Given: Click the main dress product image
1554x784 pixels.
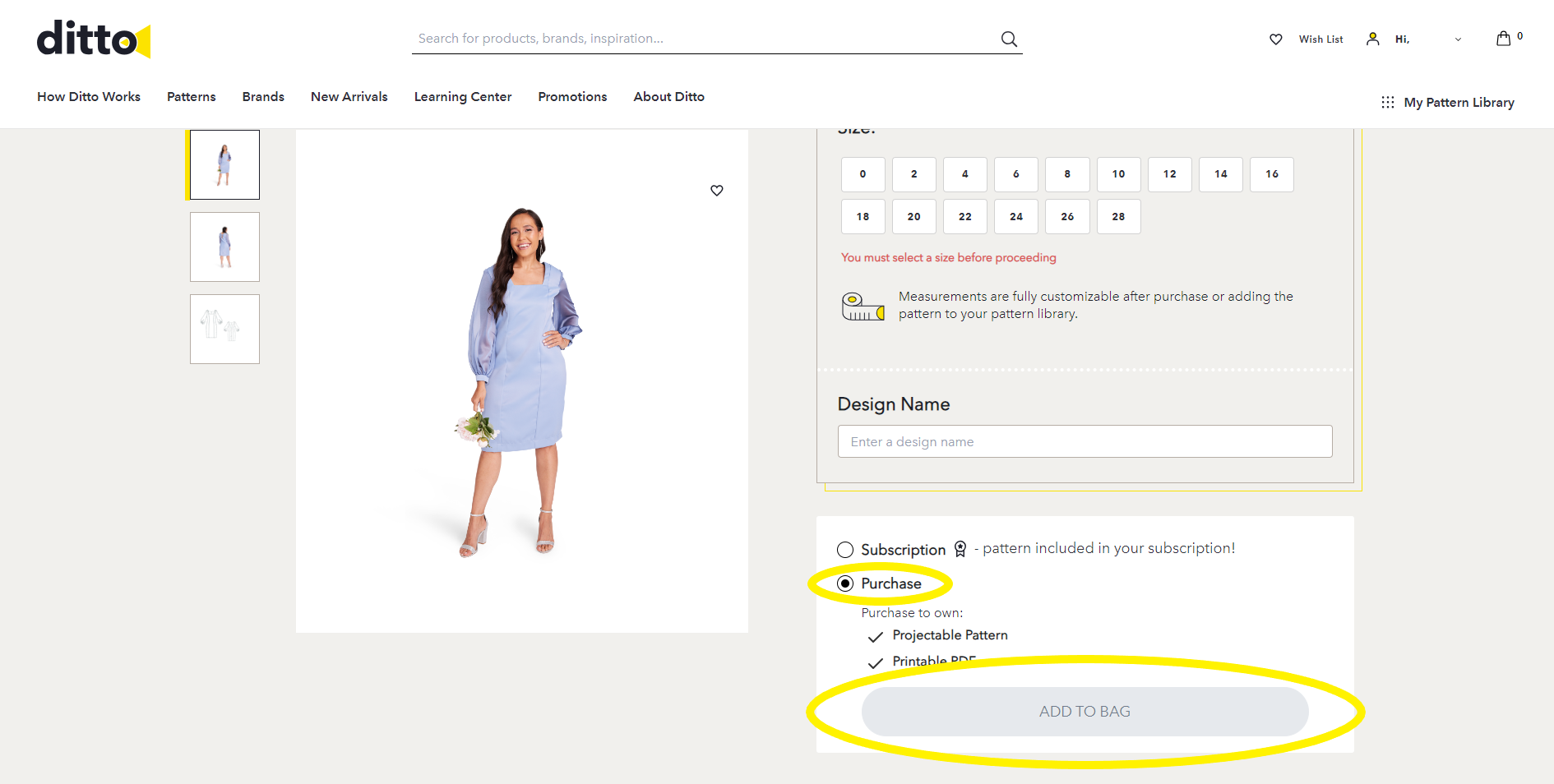Looking at the screenshot, I should (x=522, y=381).
